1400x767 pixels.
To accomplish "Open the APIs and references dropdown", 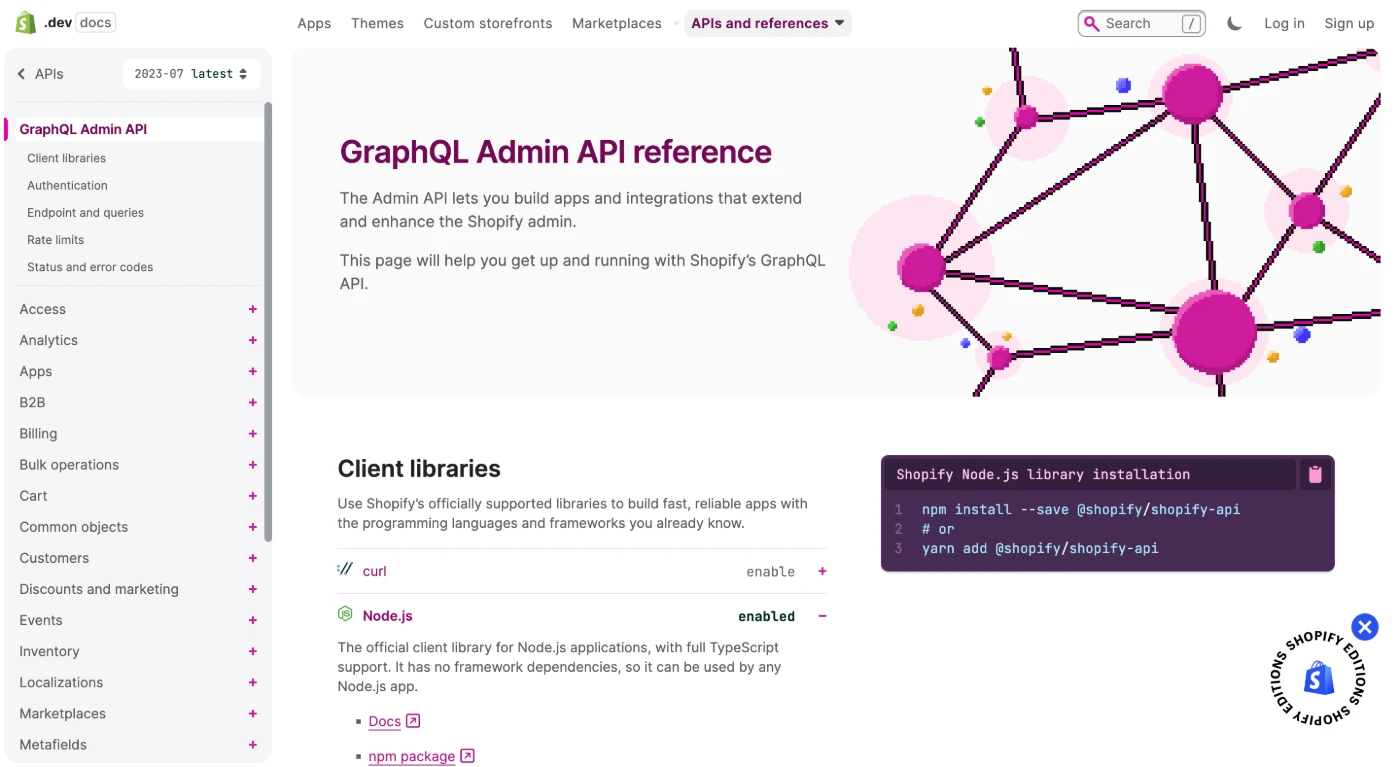I will 768,23.
